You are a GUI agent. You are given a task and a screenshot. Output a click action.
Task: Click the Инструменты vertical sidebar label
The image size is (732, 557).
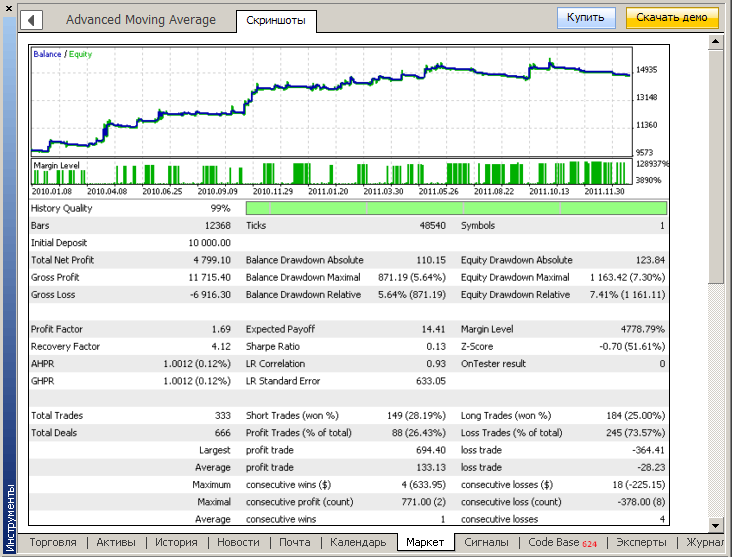[9, 518]
